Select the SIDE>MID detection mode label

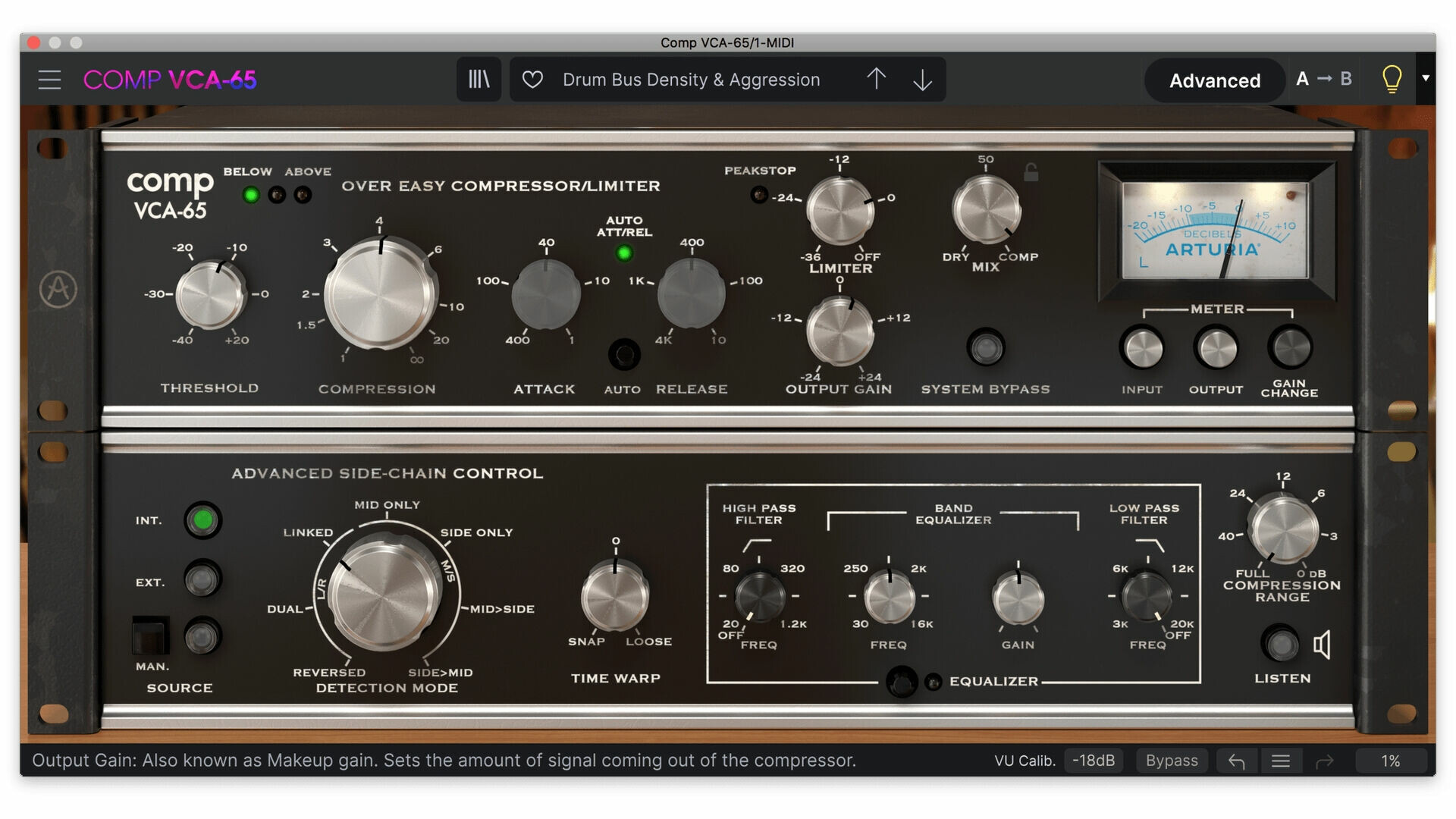point(440,673)
